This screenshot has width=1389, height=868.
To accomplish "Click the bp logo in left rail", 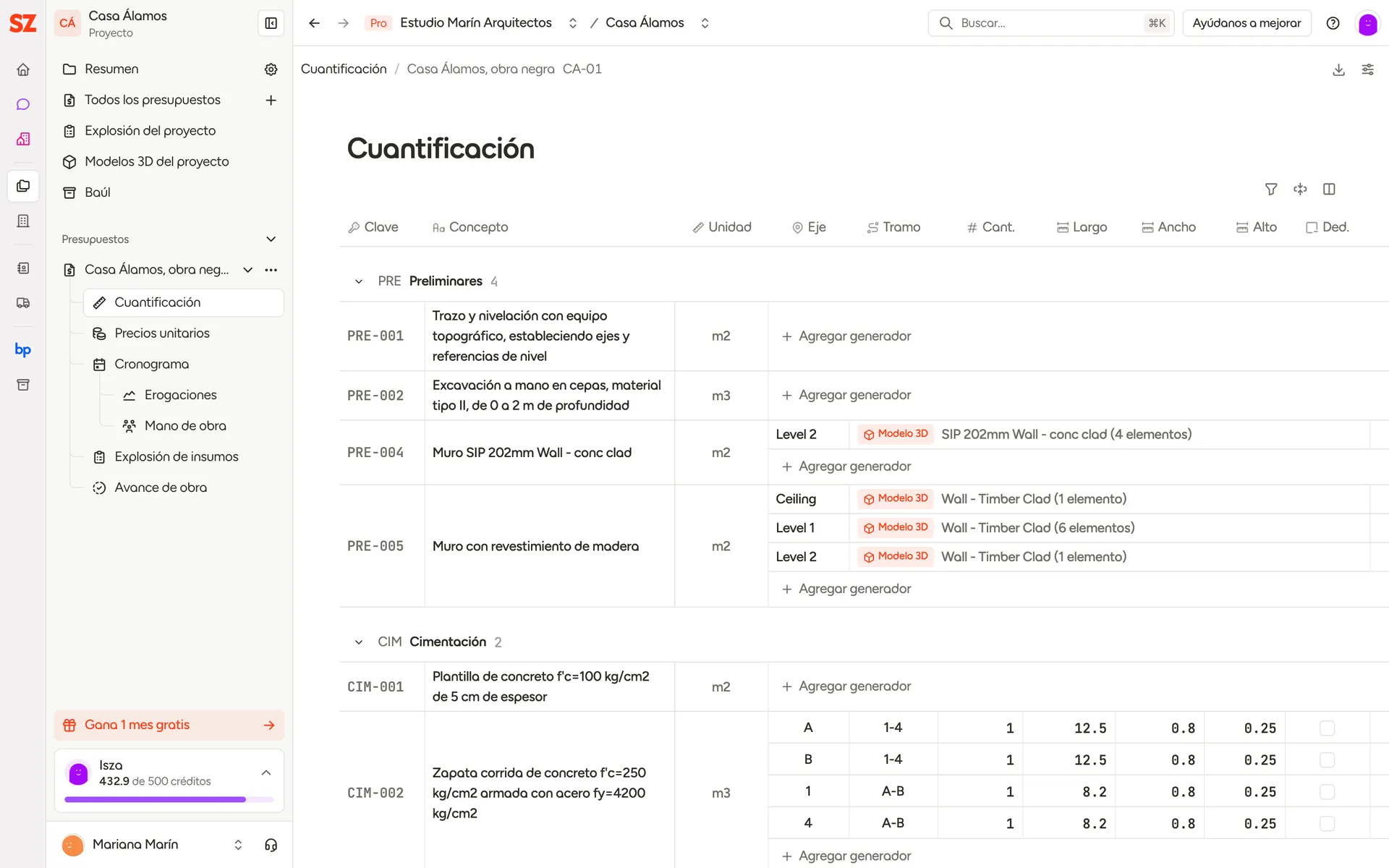I will coord(23,350).
